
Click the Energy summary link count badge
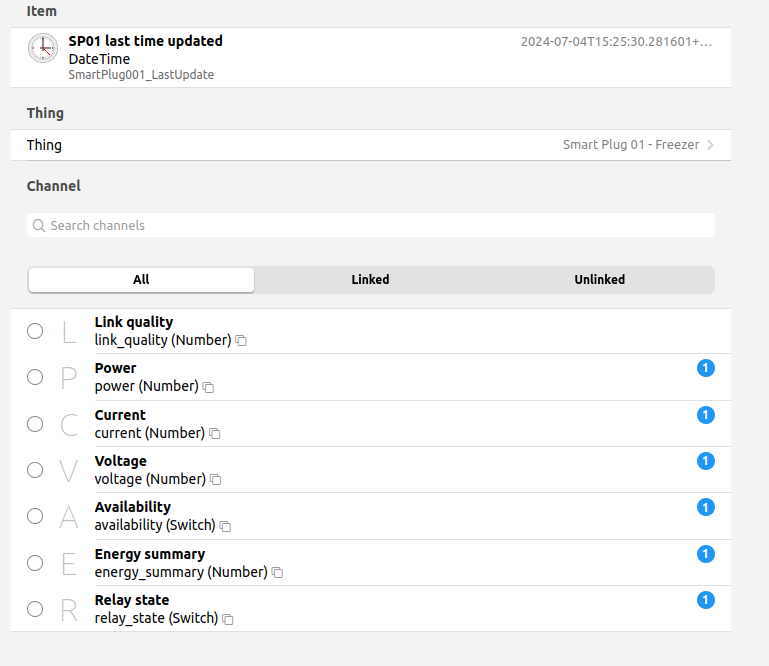(705, 554)
